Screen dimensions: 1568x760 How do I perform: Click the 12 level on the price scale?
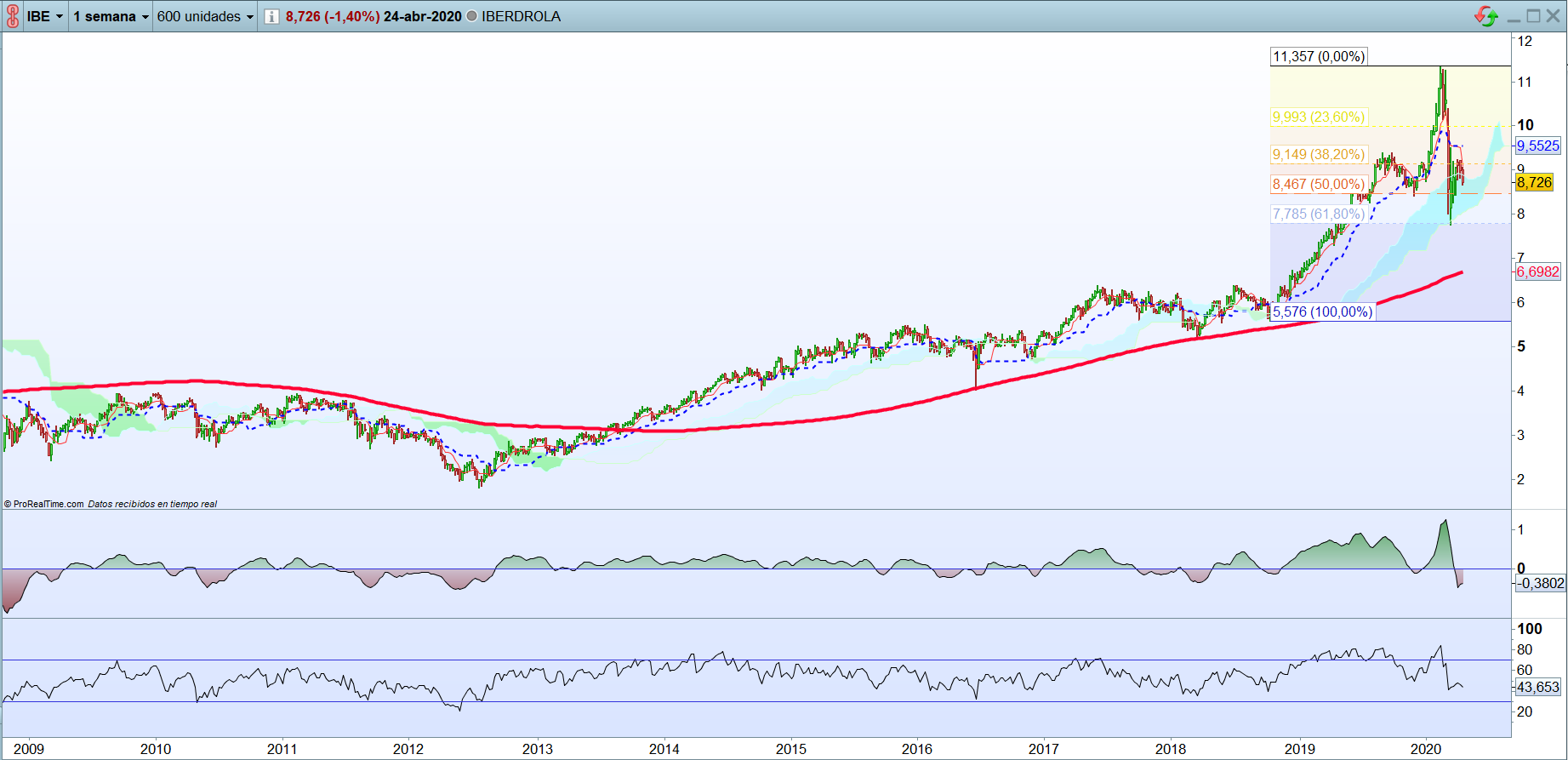1525,41
